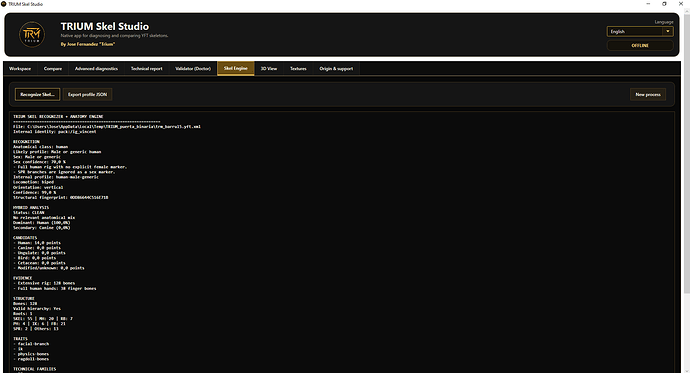Start a New process
Viewport: 690px width, 373px height.
pos(648,94)
